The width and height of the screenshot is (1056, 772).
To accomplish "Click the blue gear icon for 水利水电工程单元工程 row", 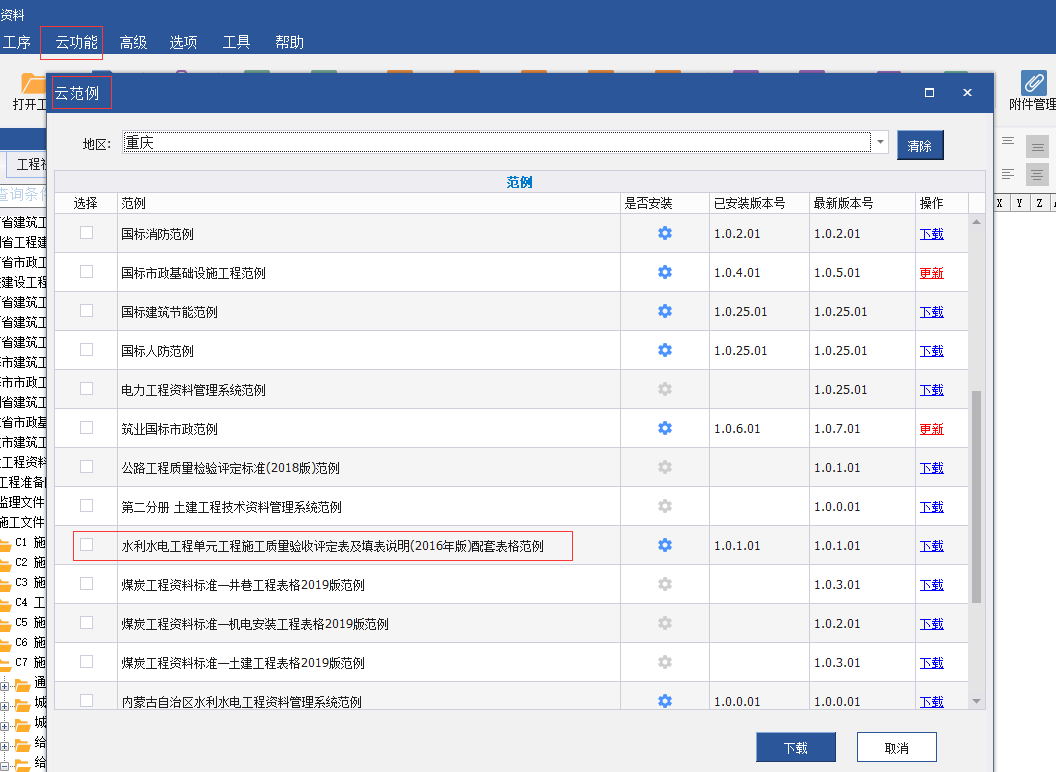I will (665, 545).
